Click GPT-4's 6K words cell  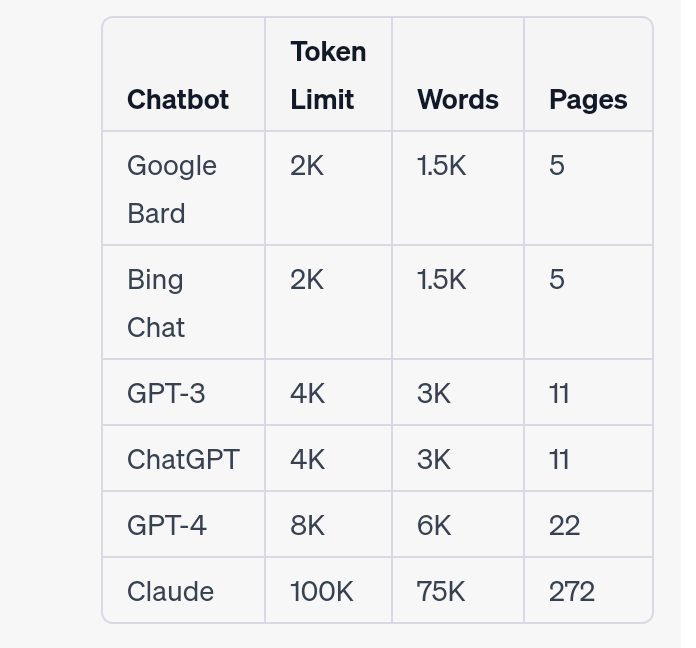tap(434, 525)
